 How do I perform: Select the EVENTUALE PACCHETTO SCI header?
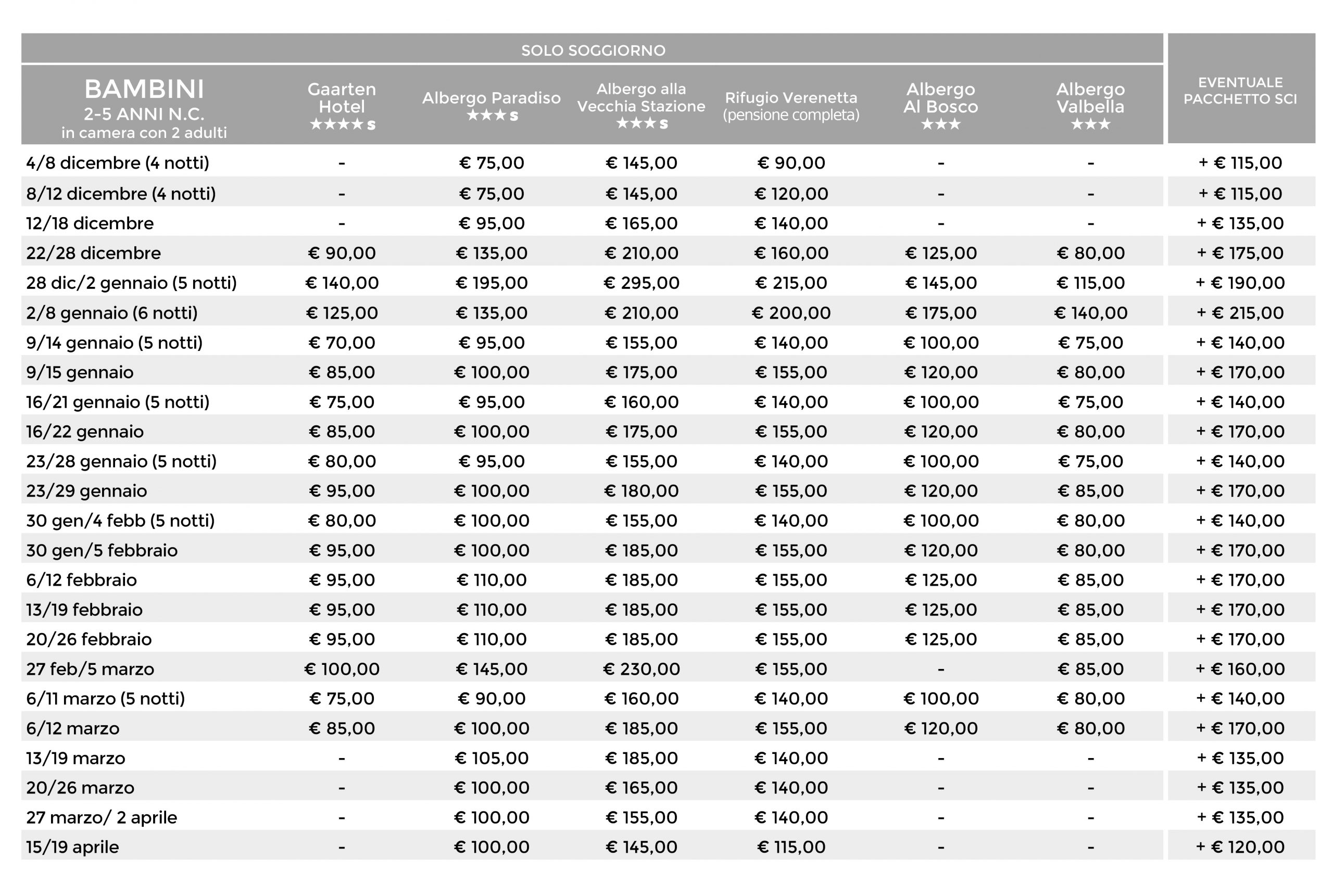[x=1240, y=90]
